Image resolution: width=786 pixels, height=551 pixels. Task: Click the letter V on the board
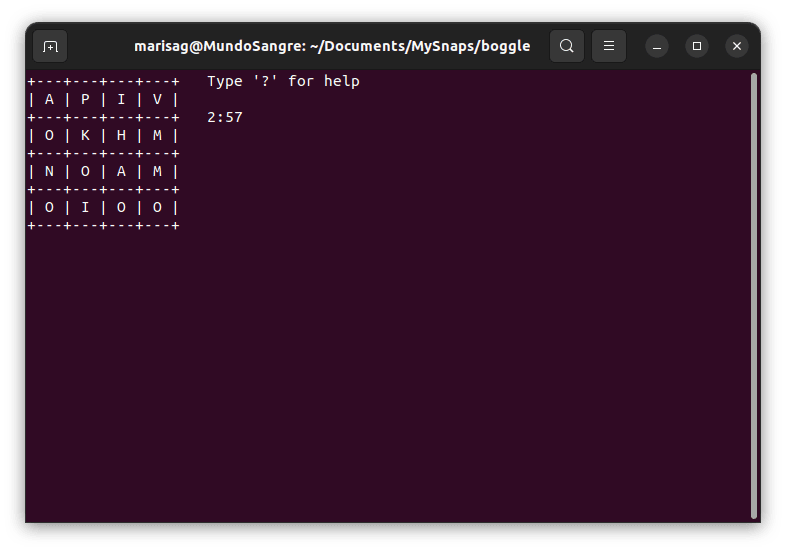(157, 99)
